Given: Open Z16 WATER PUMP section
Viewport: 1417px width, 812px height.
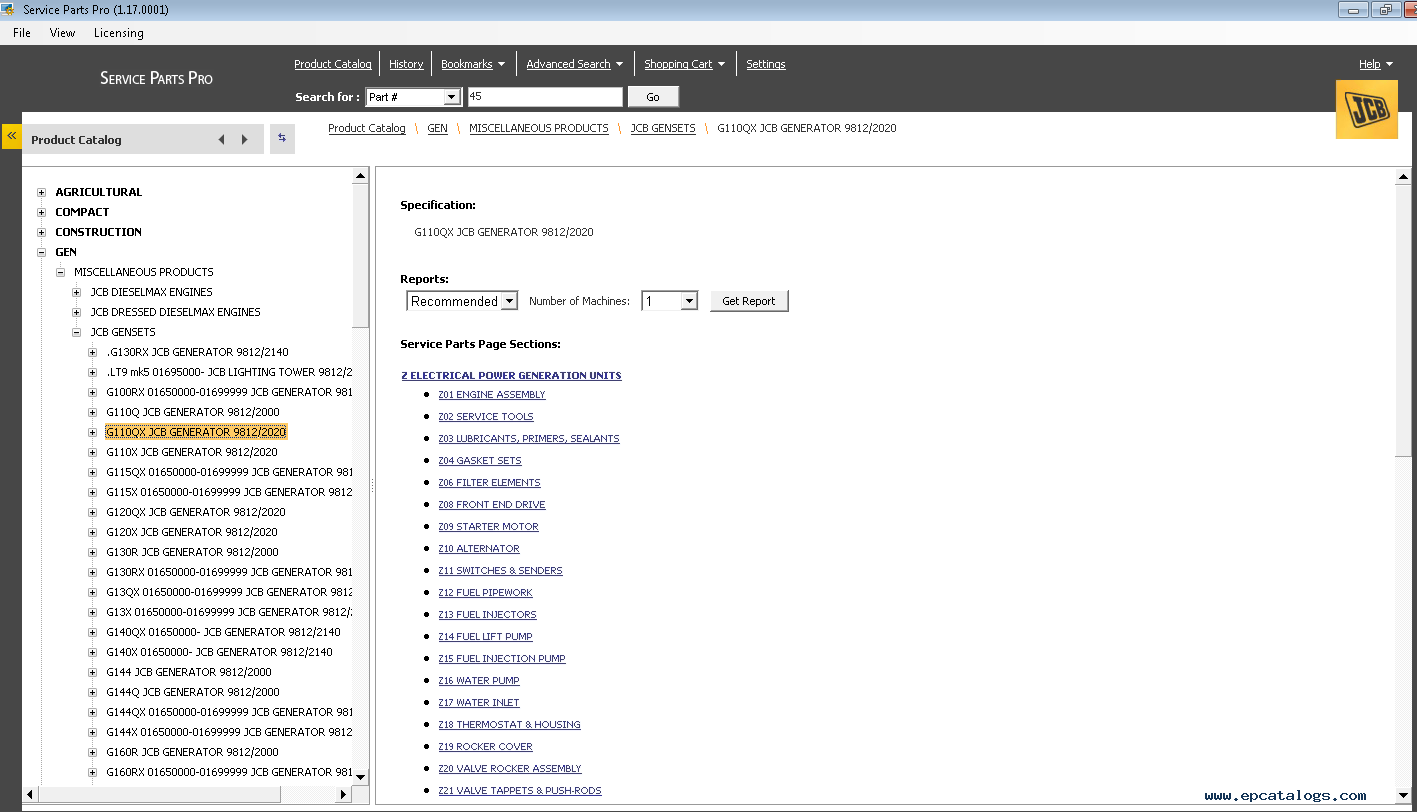Looking at the screenshot, I should (479, 681).
